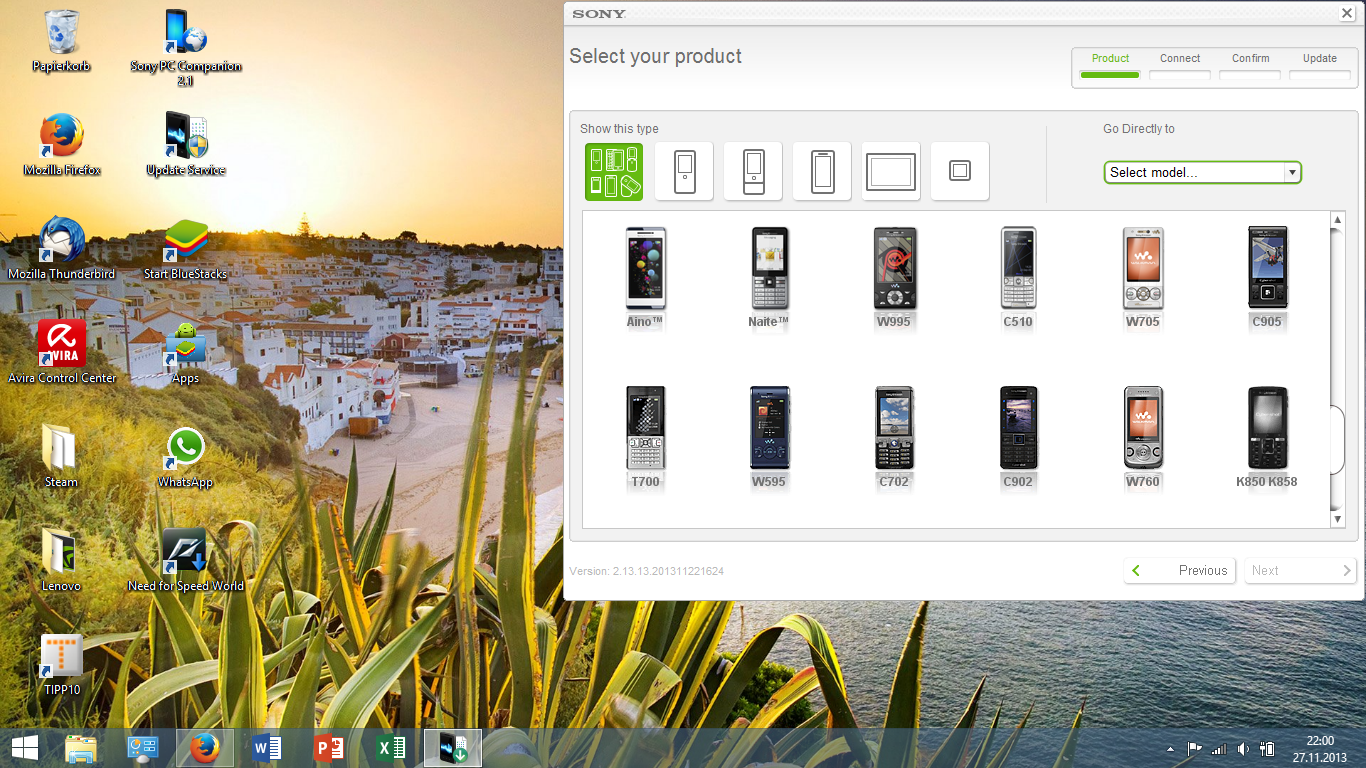
Task: Go to the Update step tab
Action: (x=1320, y=66)
